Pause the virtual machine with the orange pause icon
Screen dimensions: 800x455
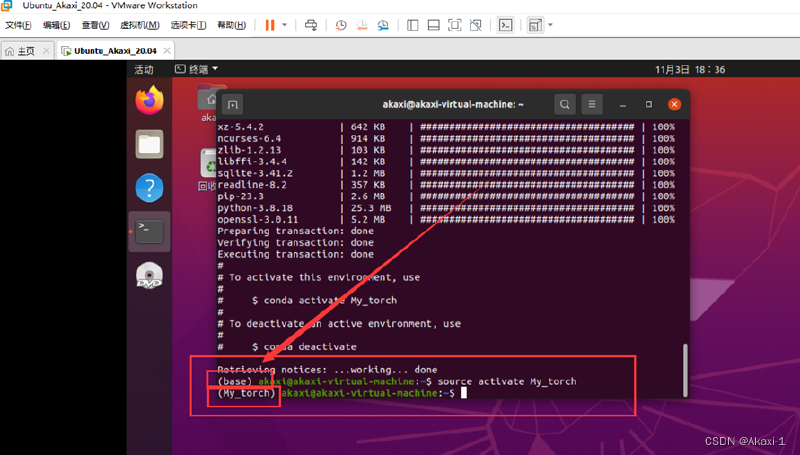tap(270, 25)
